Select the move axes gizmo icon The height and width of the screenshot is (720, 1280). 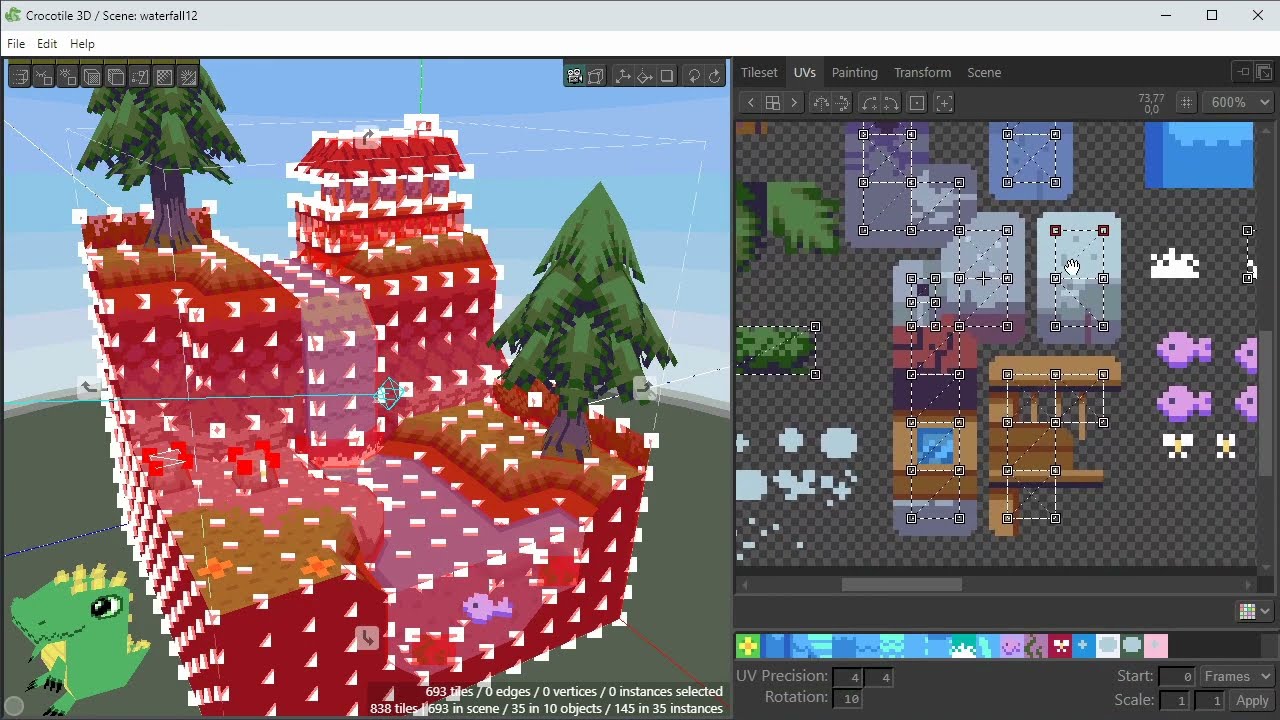point(623,76)
